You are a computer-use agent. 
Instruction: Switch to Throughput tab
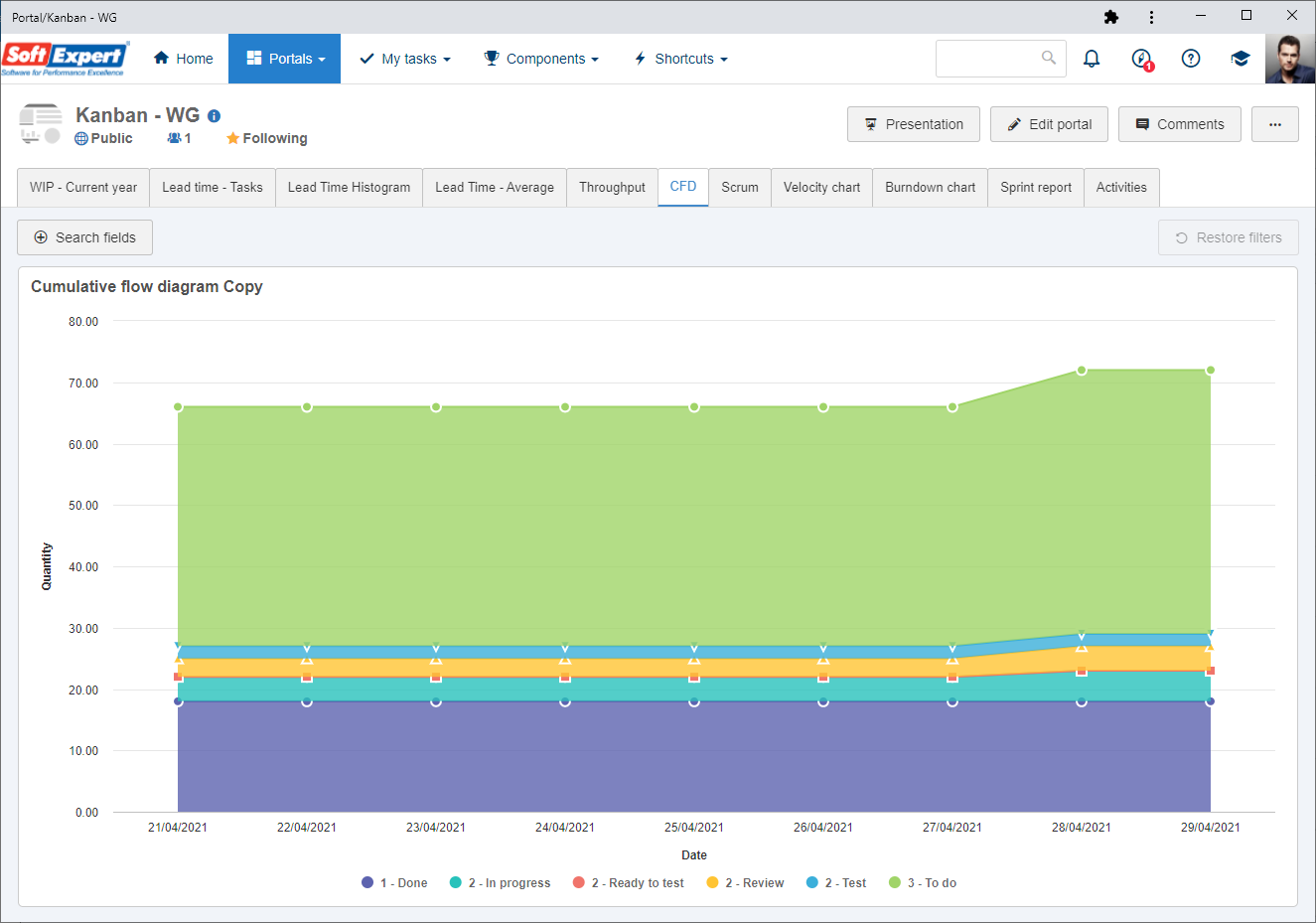(x=612, y=187)
